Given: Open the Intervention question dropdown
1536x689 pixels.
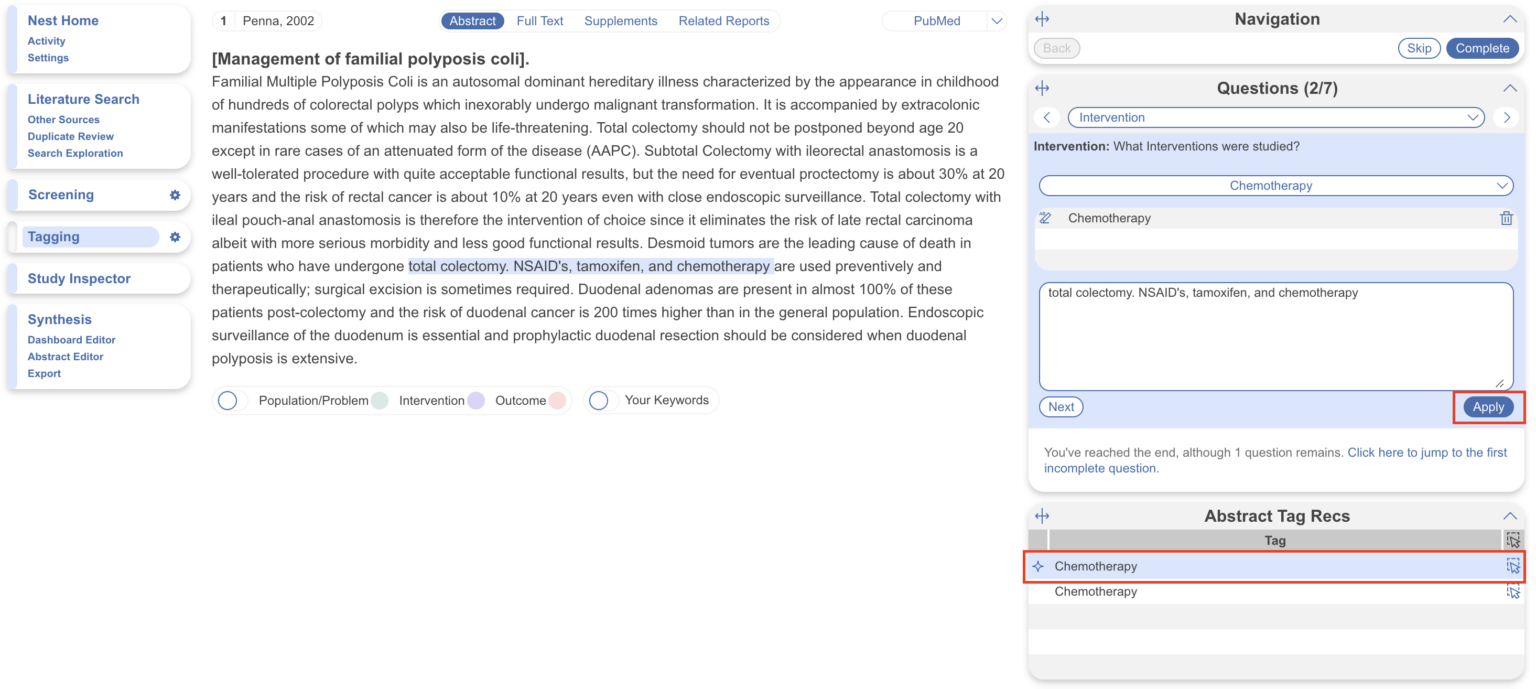Looking at the screenshot, I should tap(1275, 117).
